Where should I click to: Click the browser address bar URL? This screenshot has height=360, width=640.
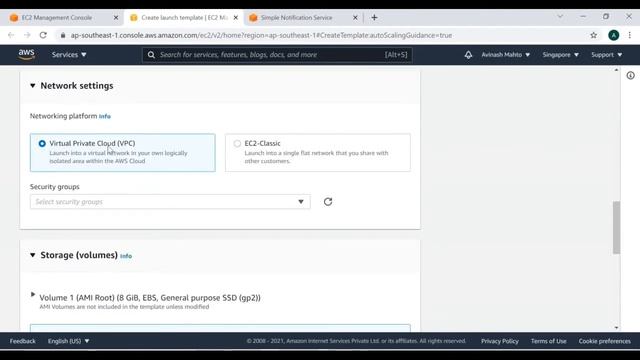tap(261, 35)
